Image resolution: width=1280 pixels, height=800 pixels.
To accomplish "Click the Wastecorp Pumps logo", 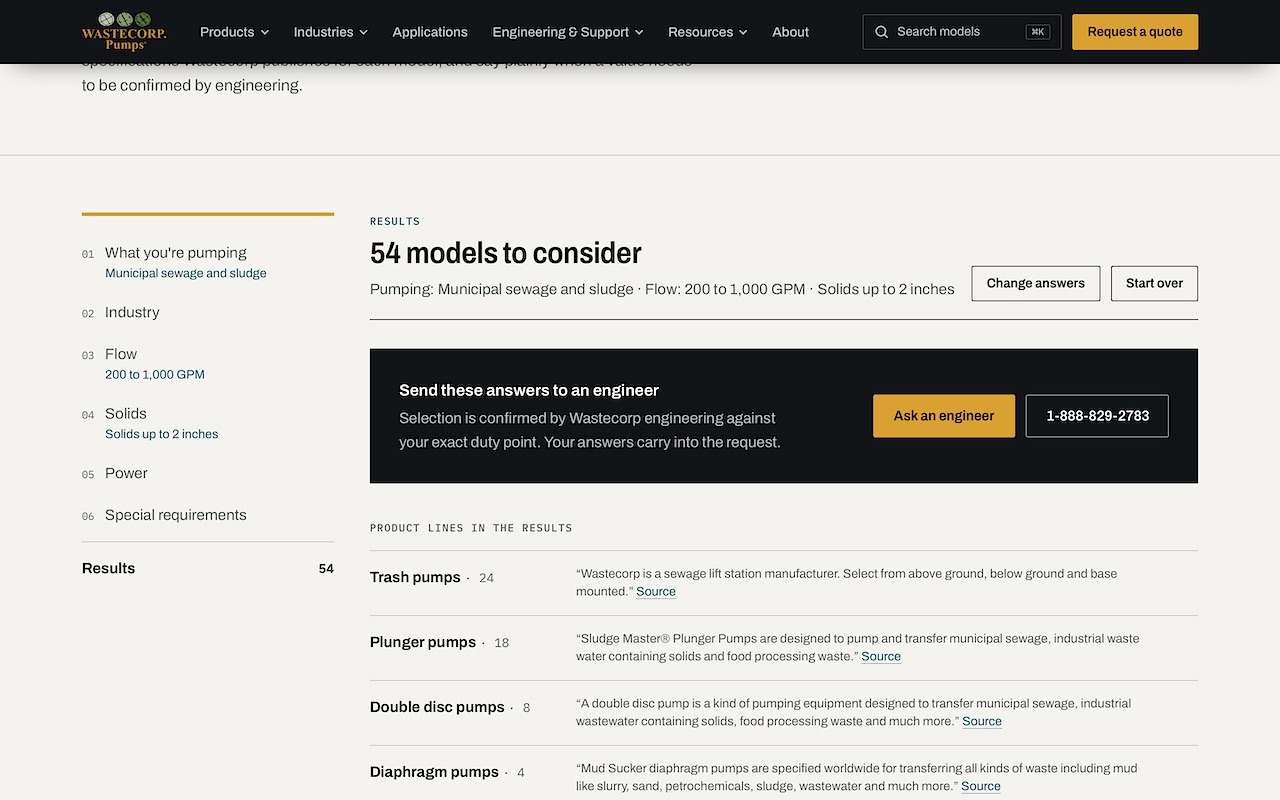I will click(x=124, y=31).
